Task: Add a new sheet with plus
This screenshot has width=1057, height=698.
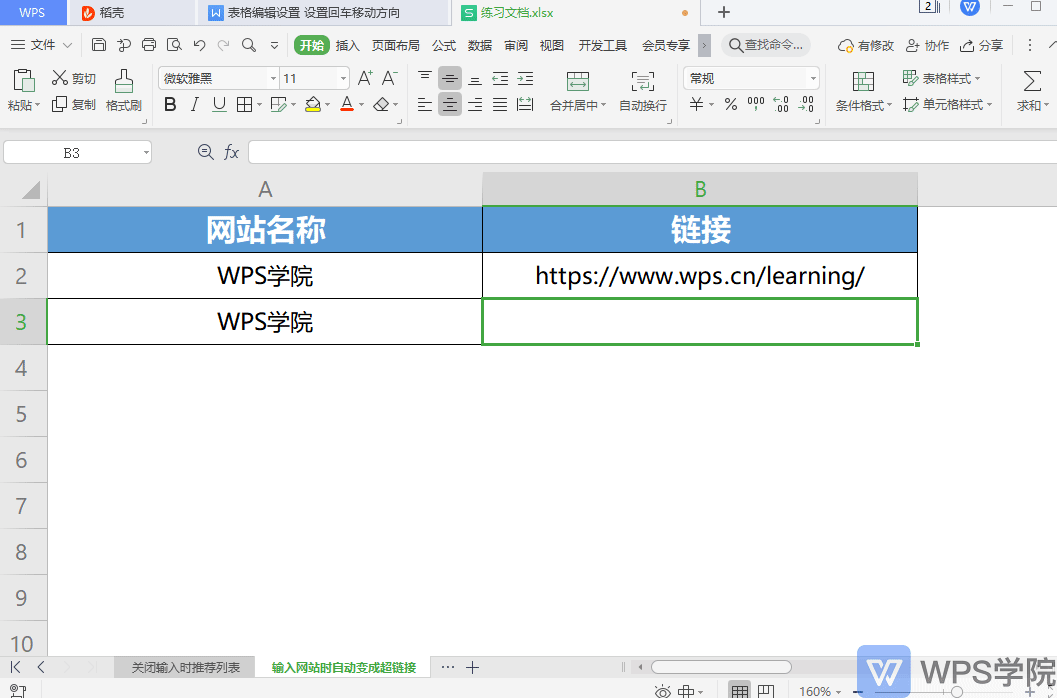Action: 473,668
